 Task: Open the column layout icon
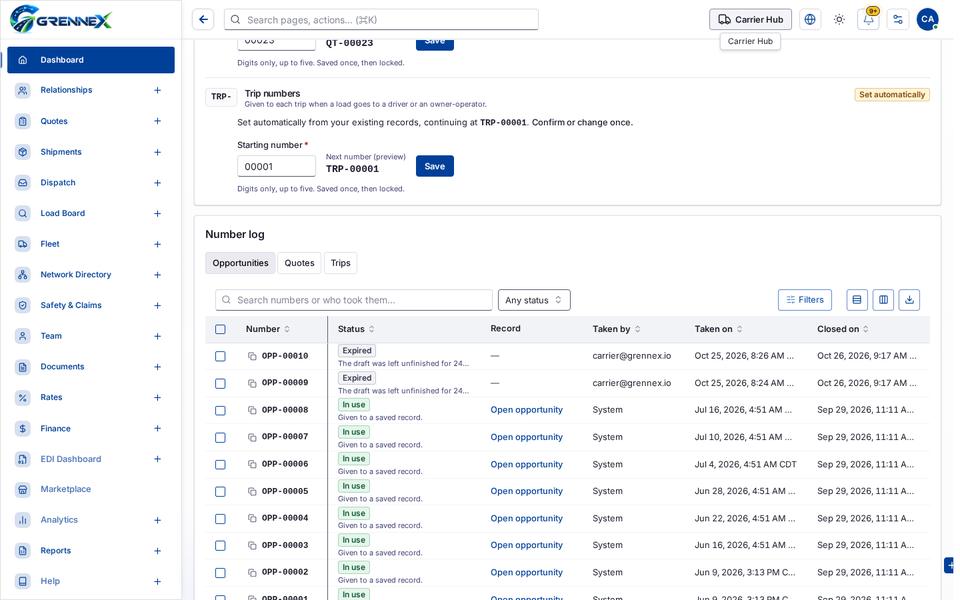pos(883,300)
